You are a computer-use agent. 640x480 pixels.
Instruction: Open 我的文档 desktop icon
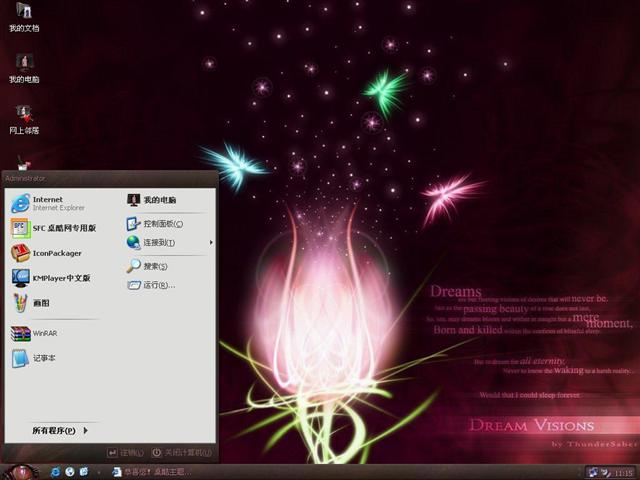[24, 17]
